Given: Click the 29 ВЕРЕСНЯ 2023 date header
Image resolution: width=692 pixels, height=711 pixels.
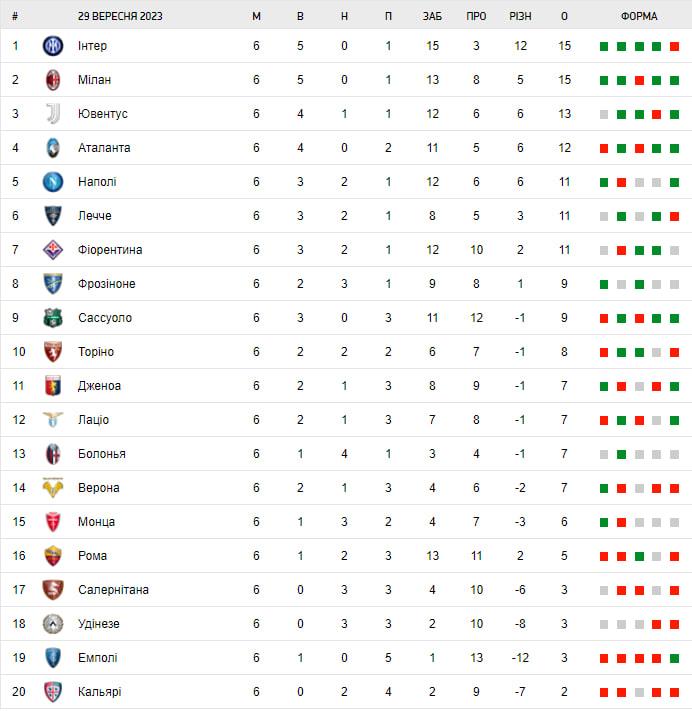Looking at the screenshot, I should pyautogui.click(x=120, y=16).
